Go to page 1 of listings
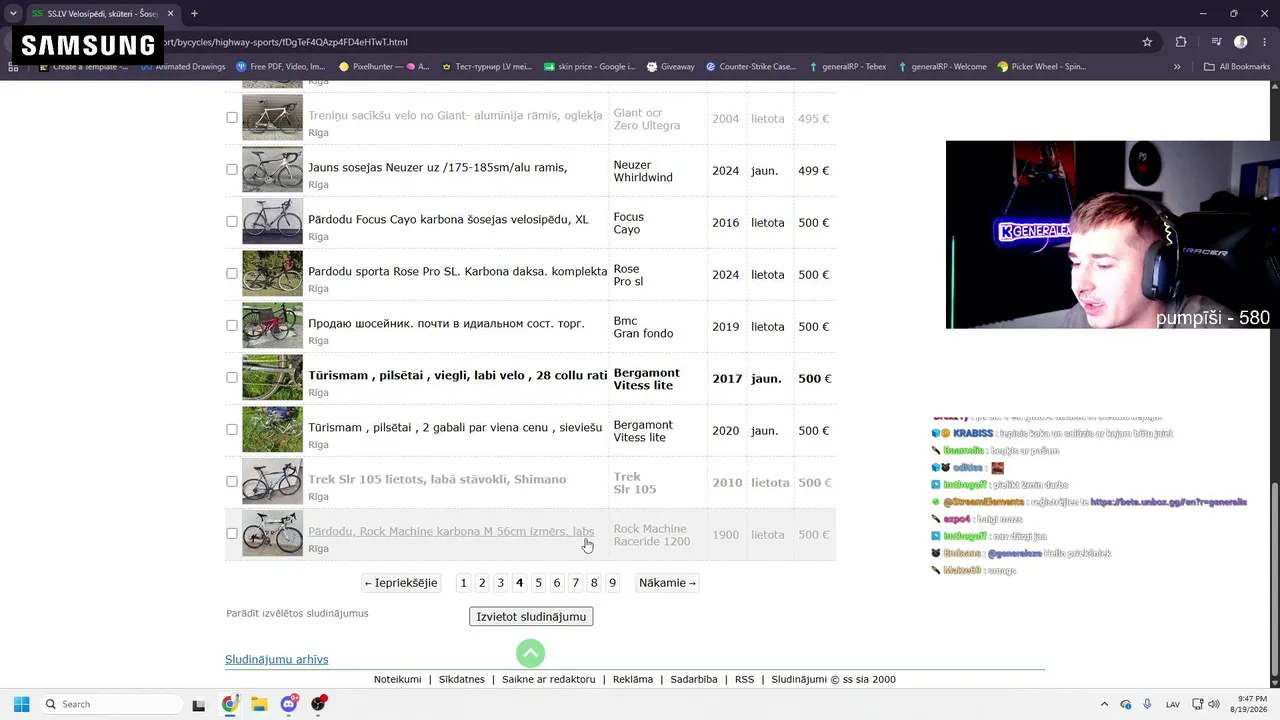This screenshot has height=720, width=1280. tap(463, 583)
